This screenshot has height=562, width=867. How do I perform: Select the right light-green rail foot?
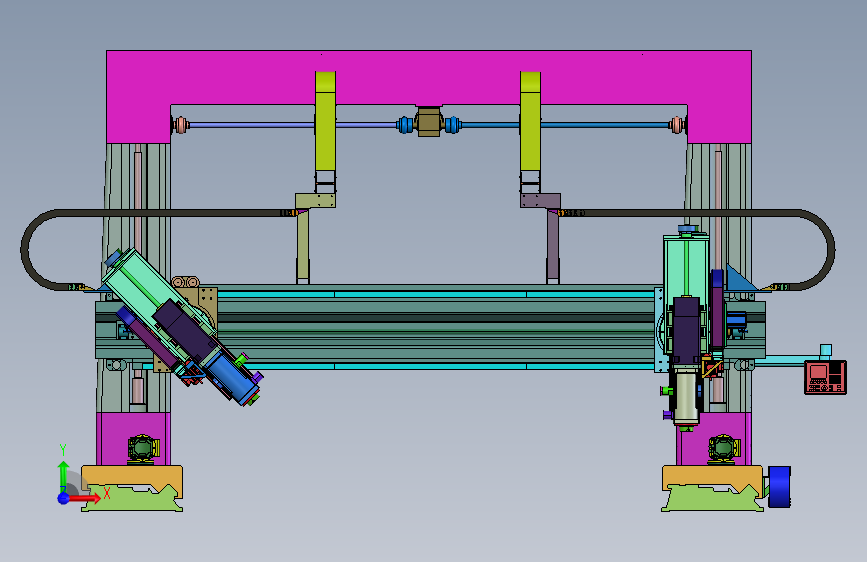713,501
